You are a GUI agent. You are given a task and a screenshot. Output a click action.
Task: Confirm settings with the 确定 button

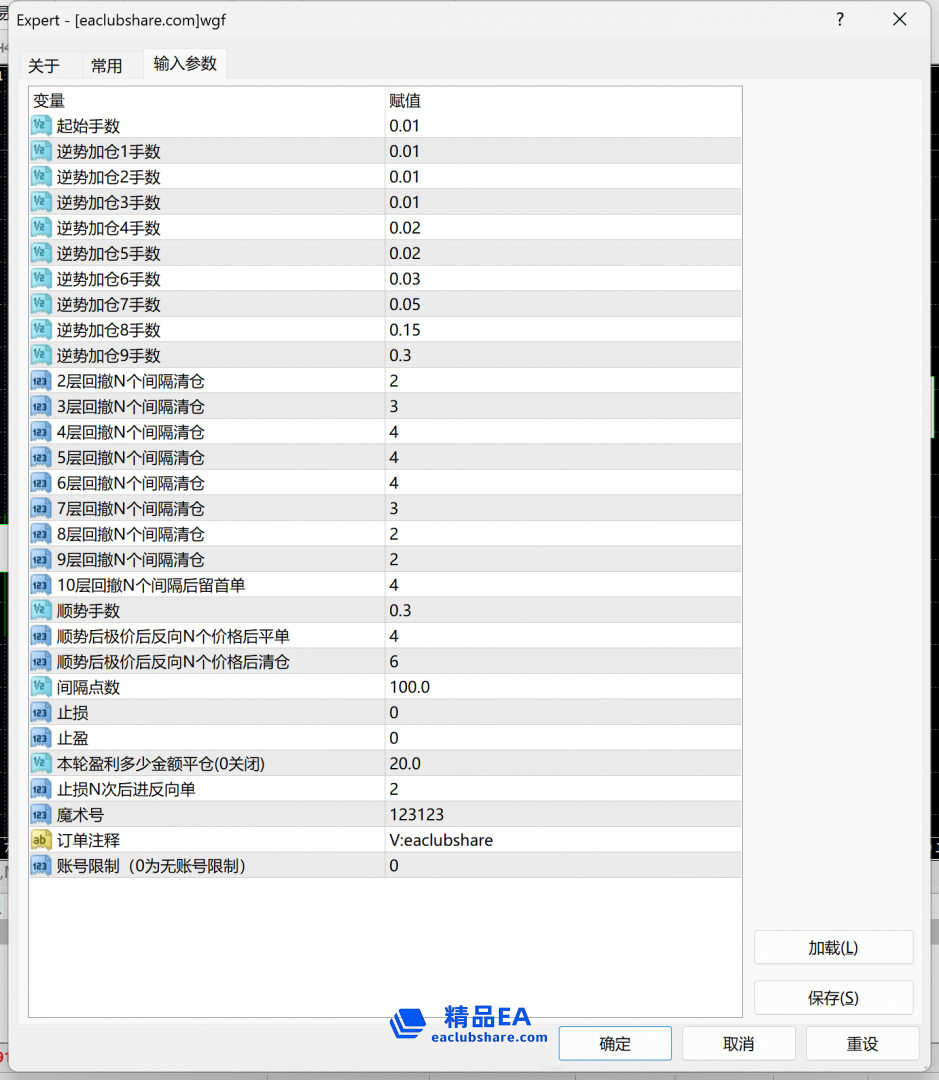pyautogui.click(x=614, y=1043)
